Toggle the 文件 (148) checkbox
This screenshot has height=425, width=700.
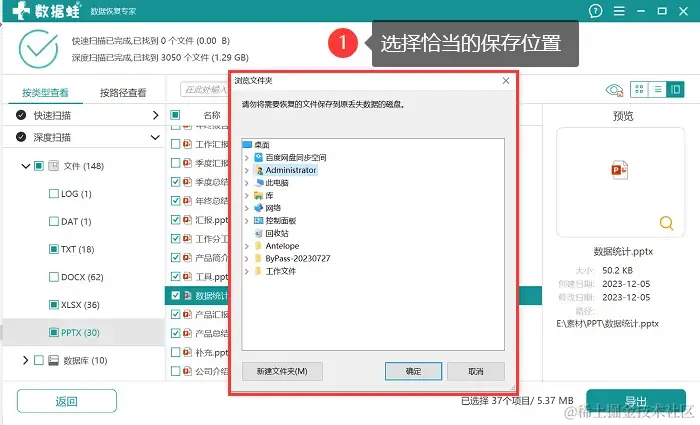(39, 166)
